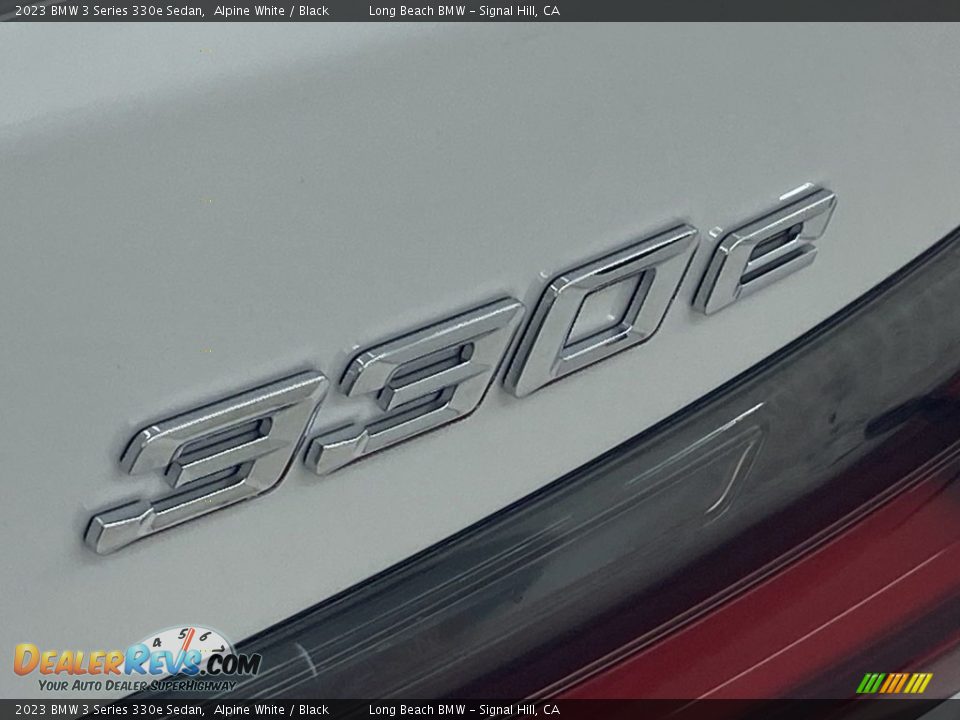Click the green, orange and yellow striped icon
The height and width of the screenshot is (720, 960).
pos(894,683)
